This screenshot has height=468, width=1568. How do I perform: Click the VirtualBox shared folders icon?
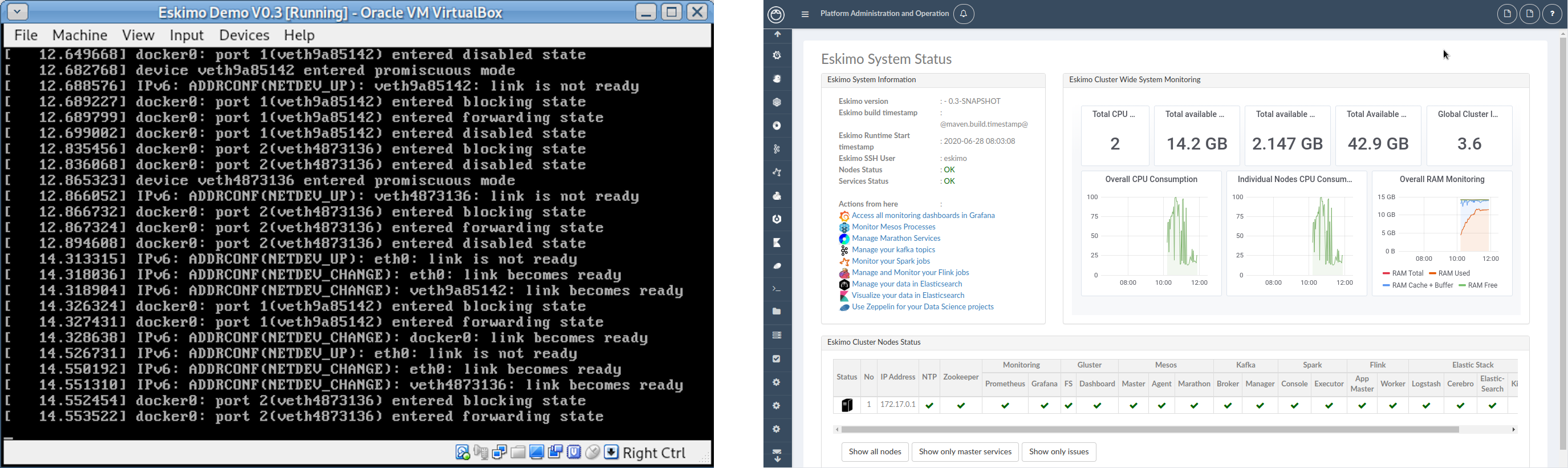518,452
